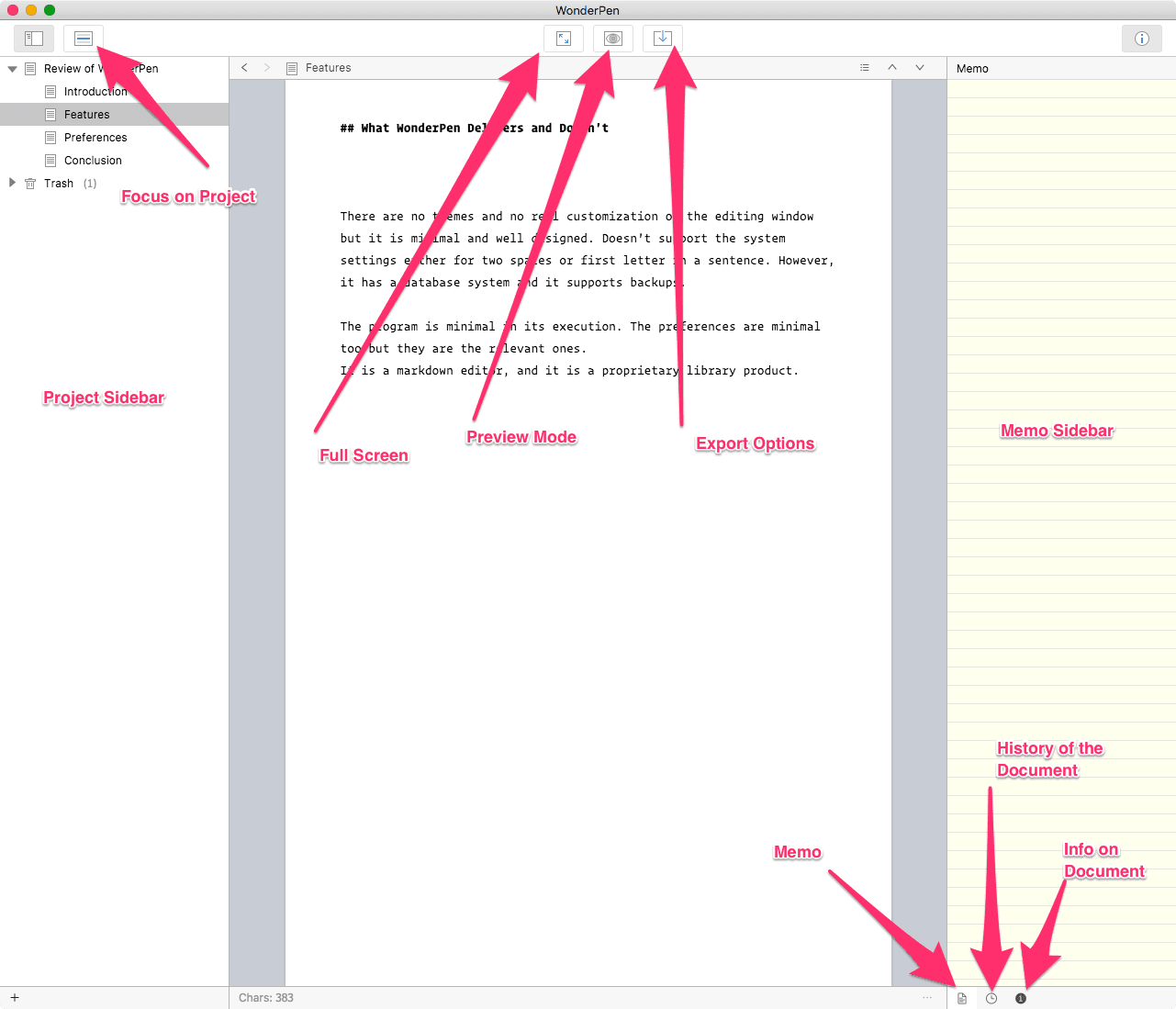1176x1009 pixels.
Task: Click the (1) count next to Trash
Action: 90,184
